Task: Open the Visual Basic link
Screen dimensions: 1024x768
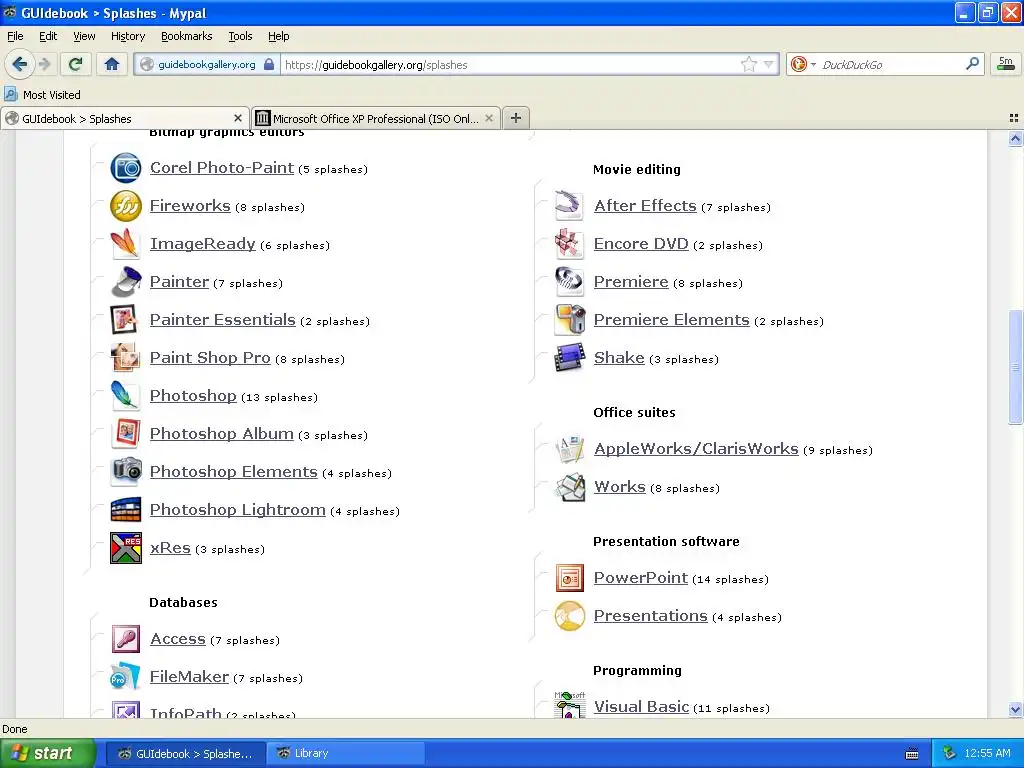Action: coord(641,706)
